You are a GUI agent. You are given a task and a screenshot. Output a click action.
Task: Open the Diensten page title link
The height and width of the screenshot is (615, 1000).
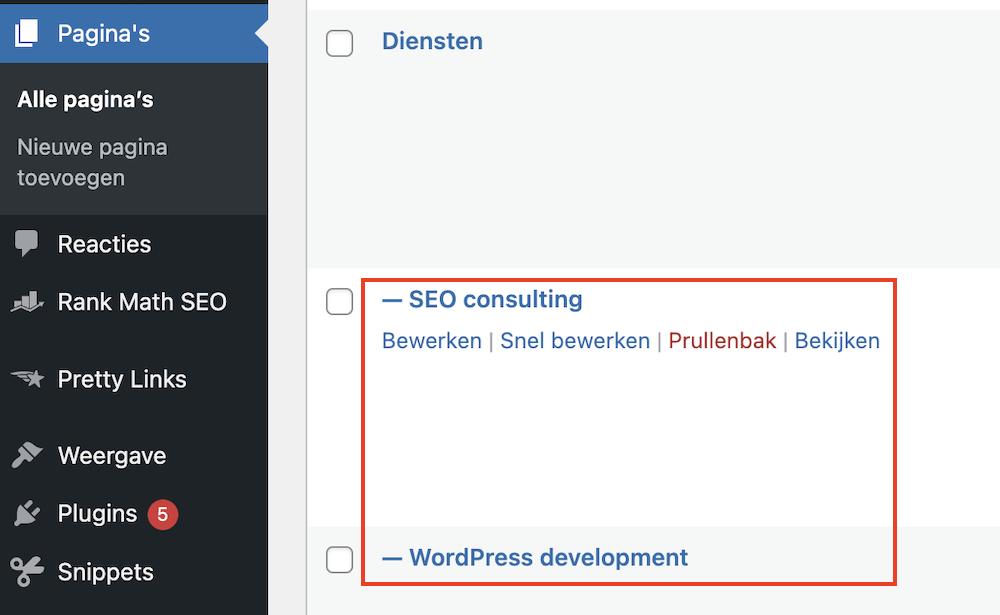[432, 41]
